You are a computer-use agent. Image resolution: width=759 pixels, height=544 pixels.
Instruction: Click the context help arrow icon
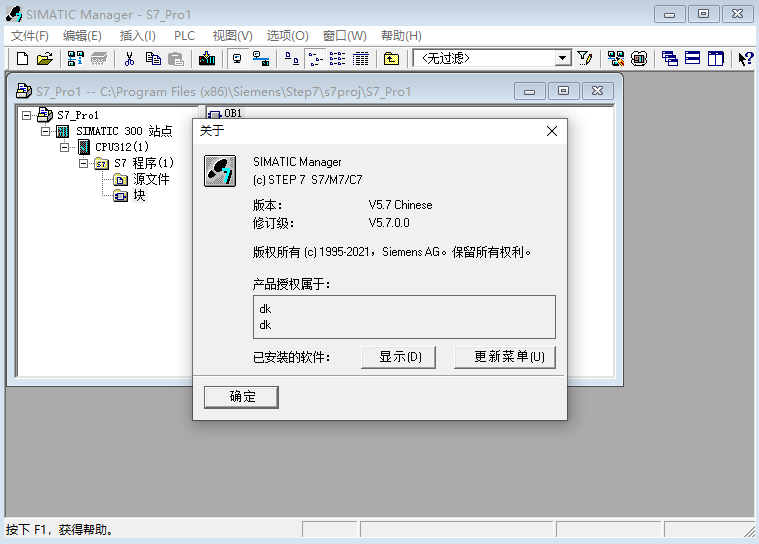[746, 59]
